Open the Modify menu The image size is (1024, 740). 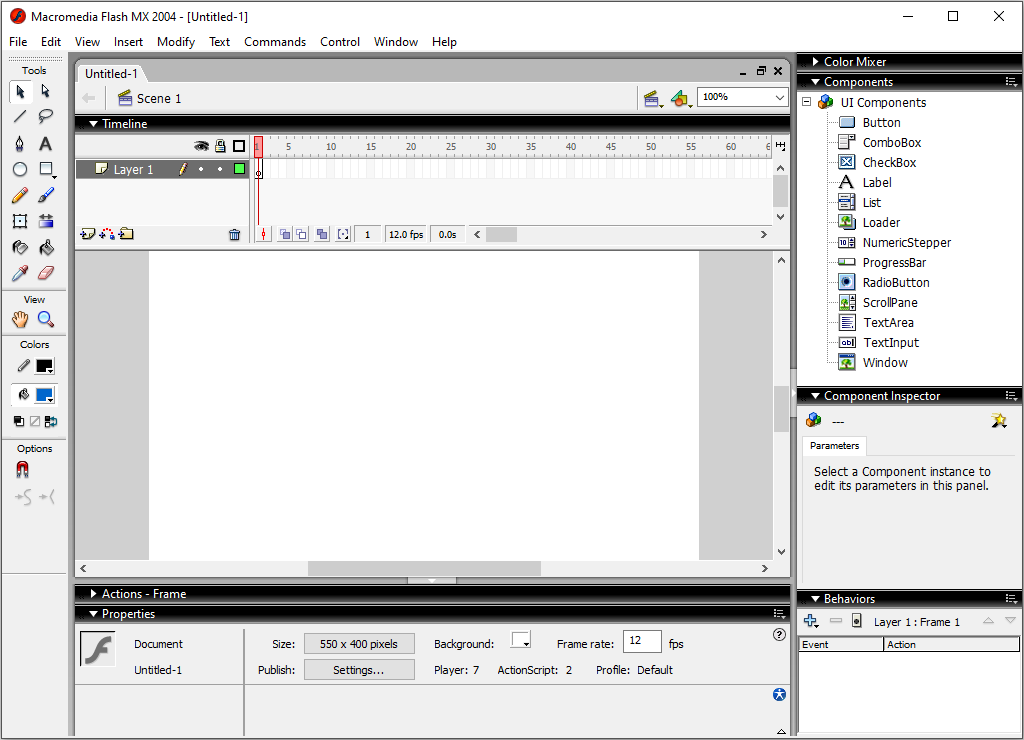[x=176, y=42]
